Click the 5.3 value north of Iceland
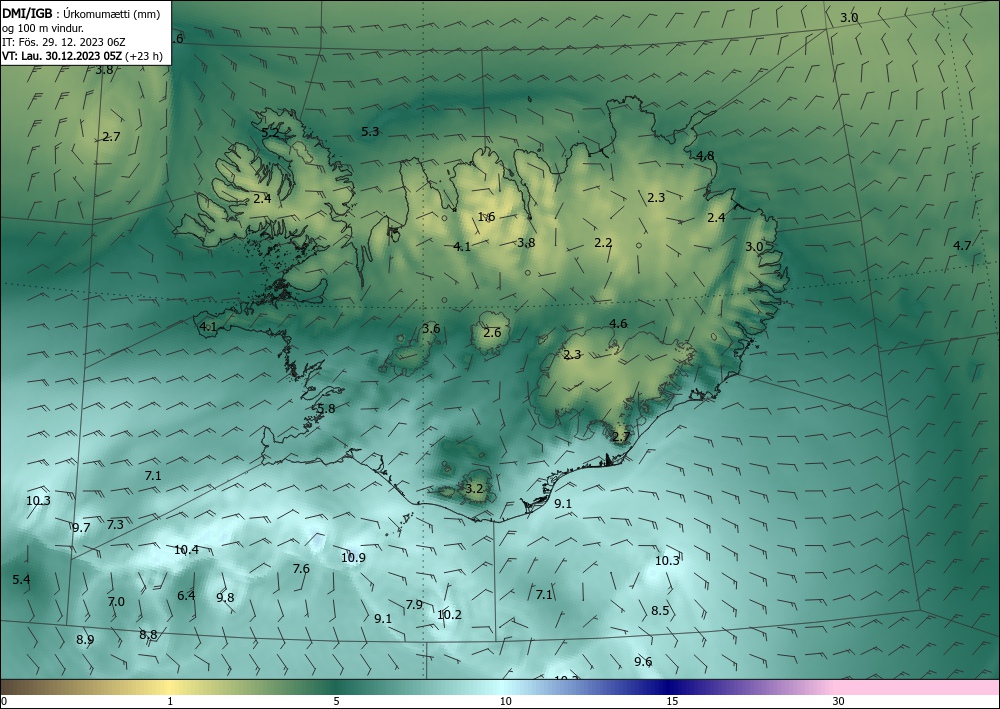This screenshot has height=709, width=1000. click(370, 131)
